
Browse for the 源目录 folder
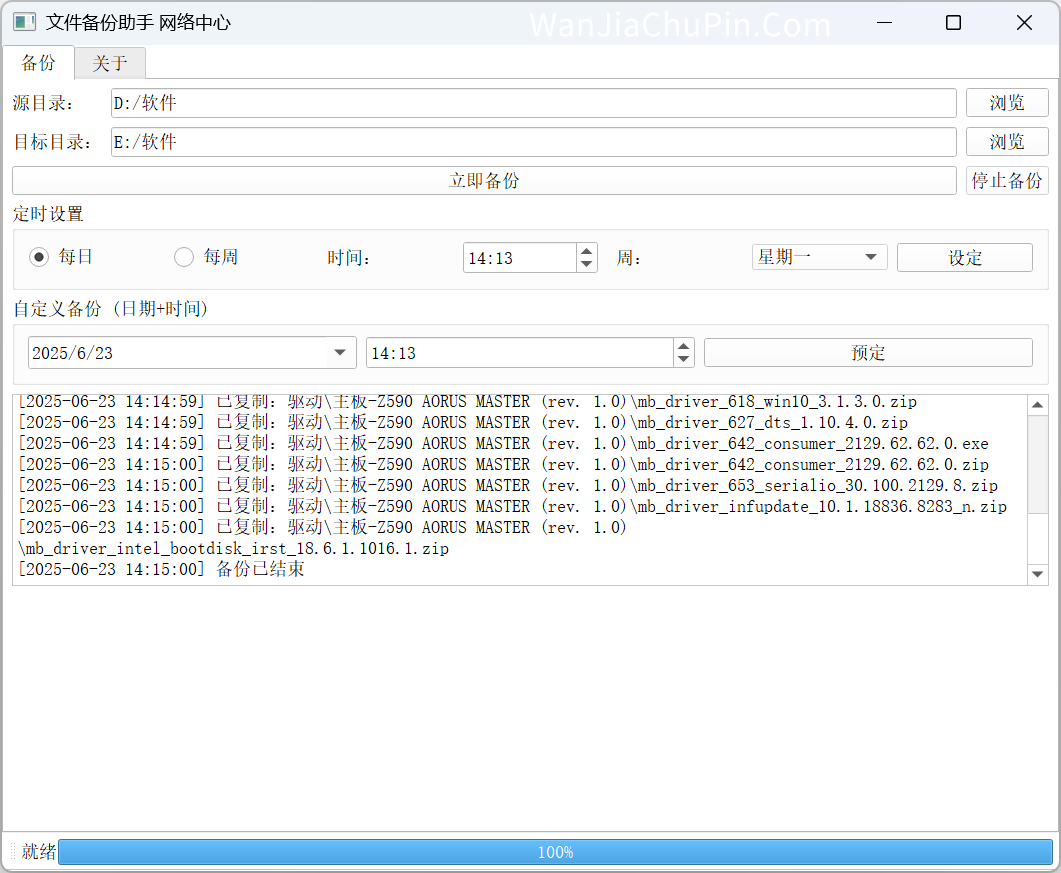[1007, 103]
